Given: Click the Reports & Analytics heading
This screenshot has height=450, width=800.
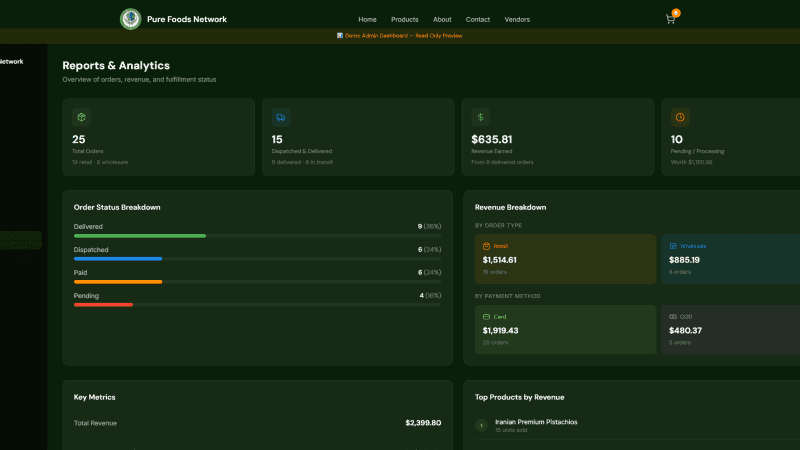Looking at the screenshot, I should tap(116, 65).
